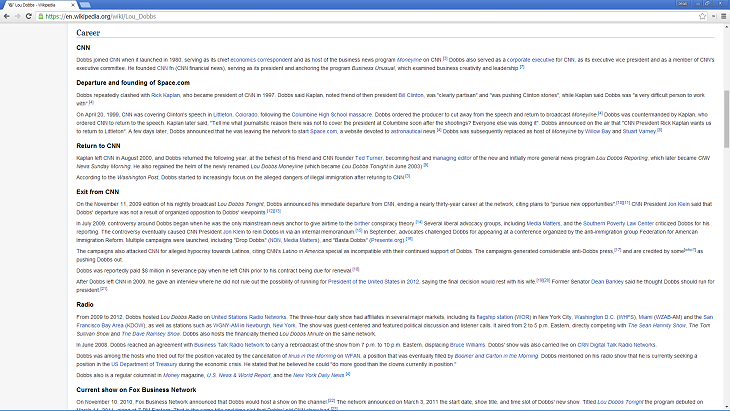This screenshot has height=411, width=730.
Task: Open the Dean Barkley link
Action: 607,282
